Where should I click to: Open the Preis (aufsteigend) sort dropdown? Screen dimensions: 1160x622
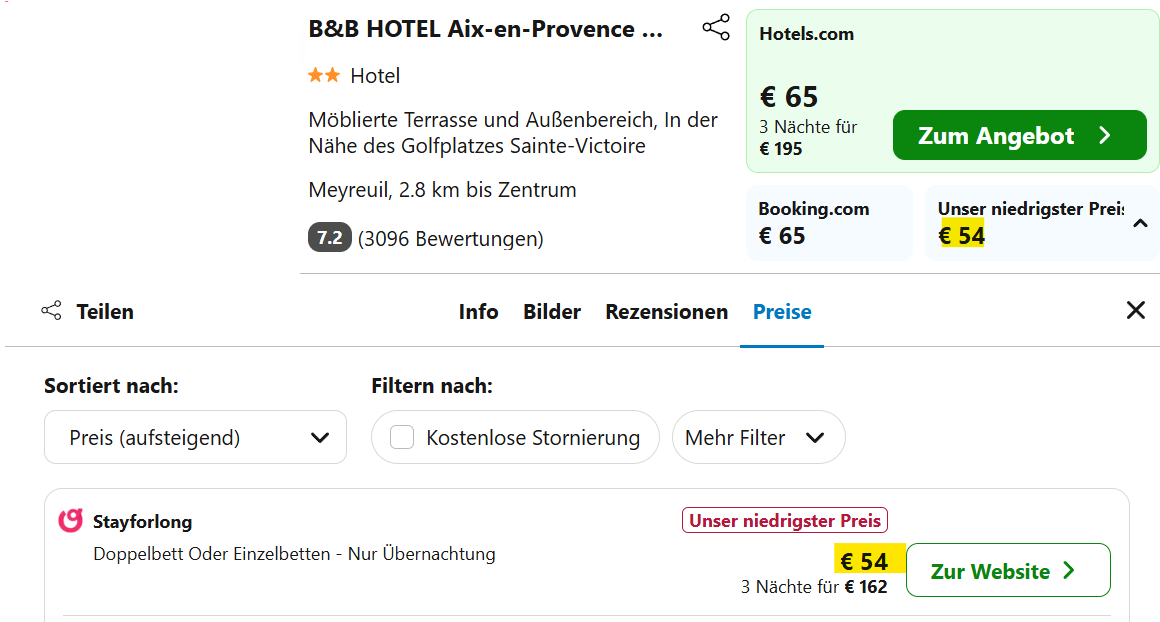[x=195, y=437]
